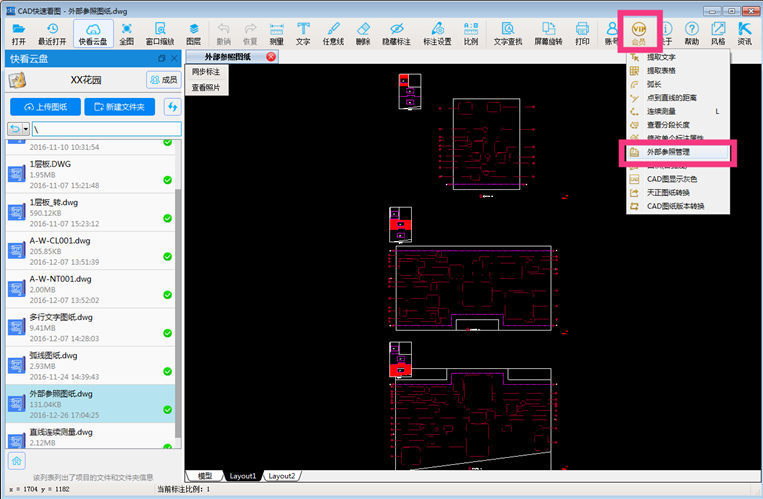The width and height of the screenshot is (763, 499).
Task: Print the drawing with 打印
Action: click(582, 34)
